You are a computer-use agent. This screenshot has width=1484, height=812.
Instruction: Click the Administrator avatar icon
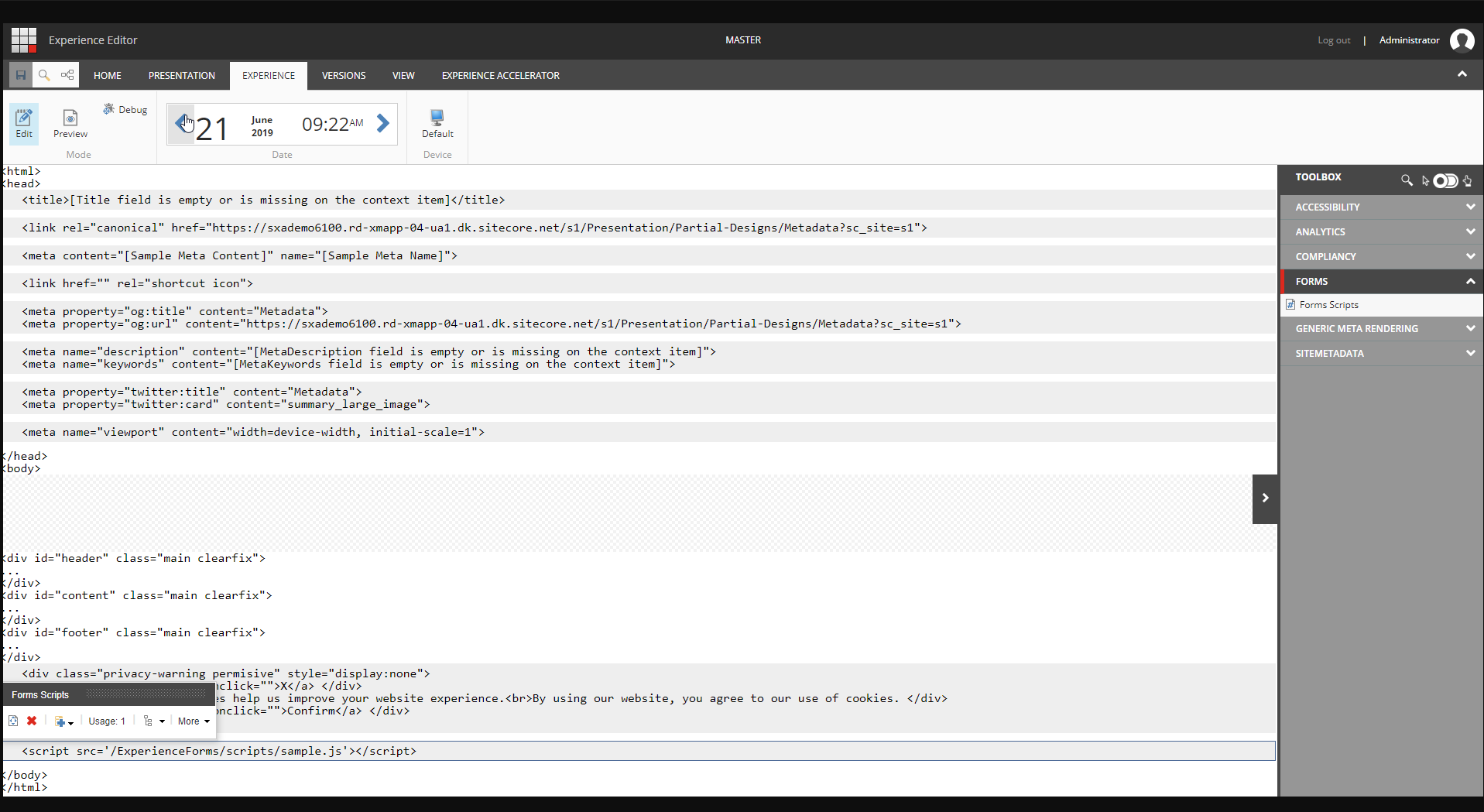(1462, 40)
